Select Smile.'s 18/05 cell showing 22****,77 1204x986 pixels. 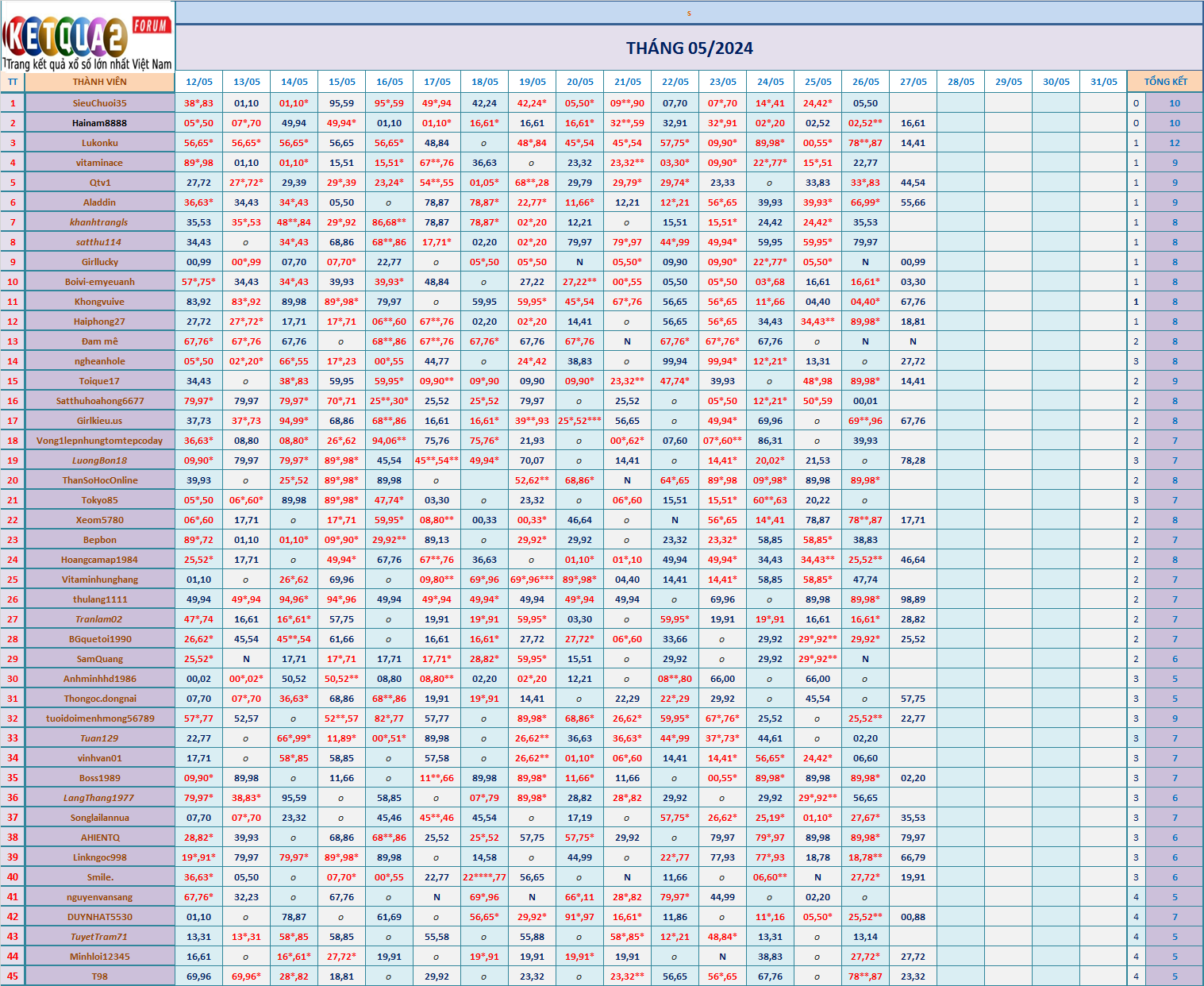tap(485, 877)
